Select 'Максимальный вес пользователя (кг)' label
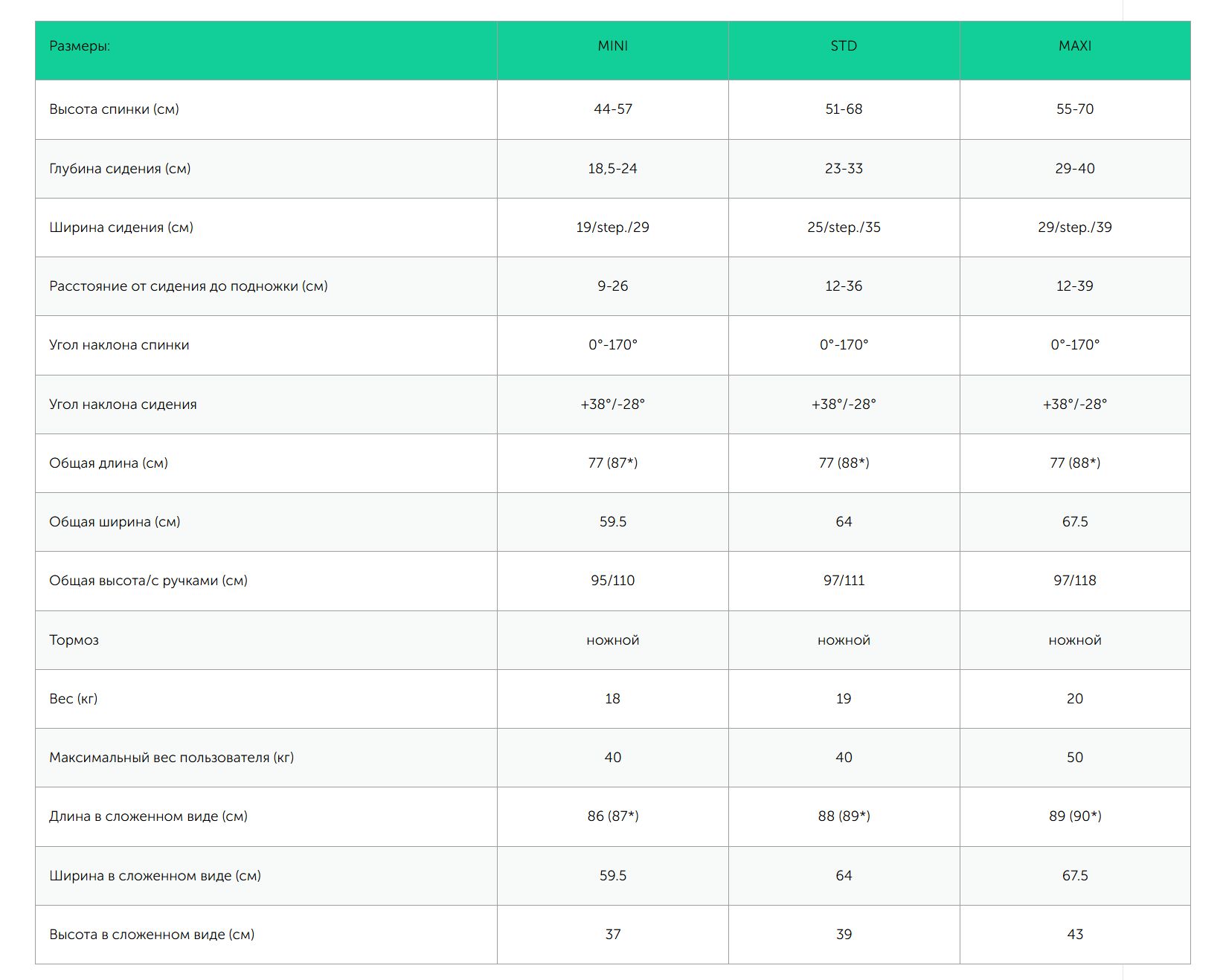The width and height of the screenshot is (1223, 980). (x=171, y=758)
